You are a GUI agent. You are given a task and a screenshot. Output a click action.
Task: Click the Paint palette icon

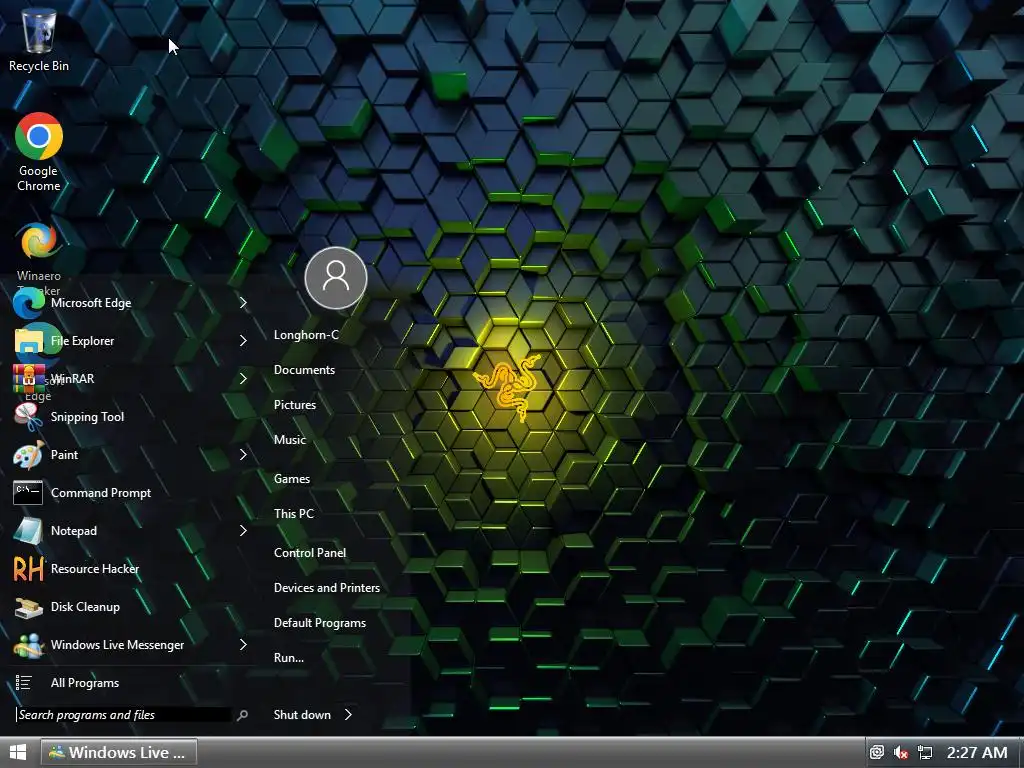tap(29, 455)
